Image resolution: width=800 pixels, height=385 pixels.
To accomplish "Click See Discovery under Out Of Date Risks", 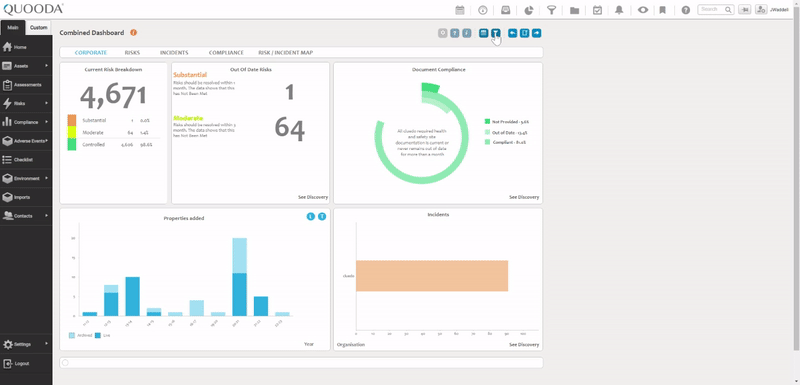I will (x=313, y=197).
